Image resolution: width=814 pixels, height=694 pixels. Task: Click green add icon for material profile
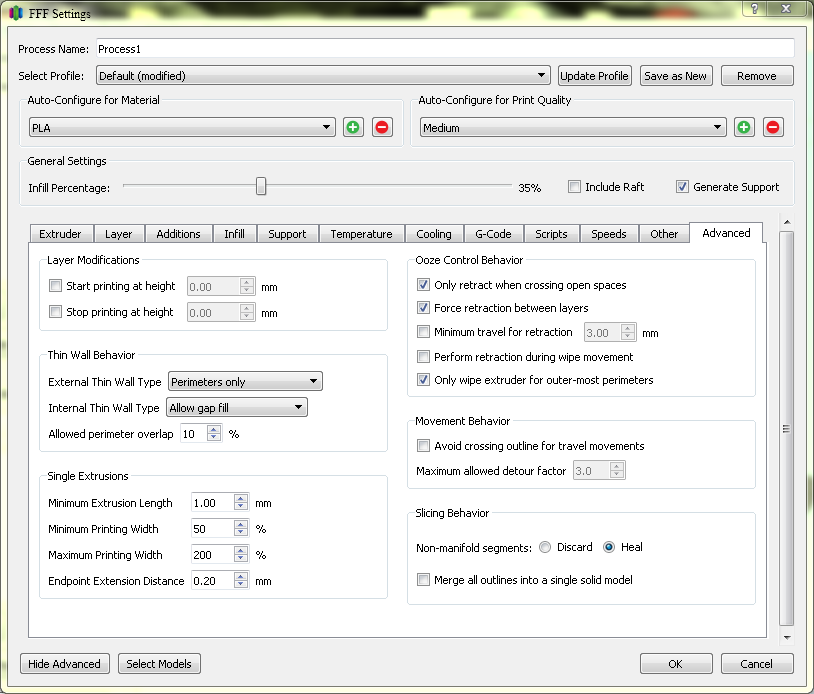[353, 127]
